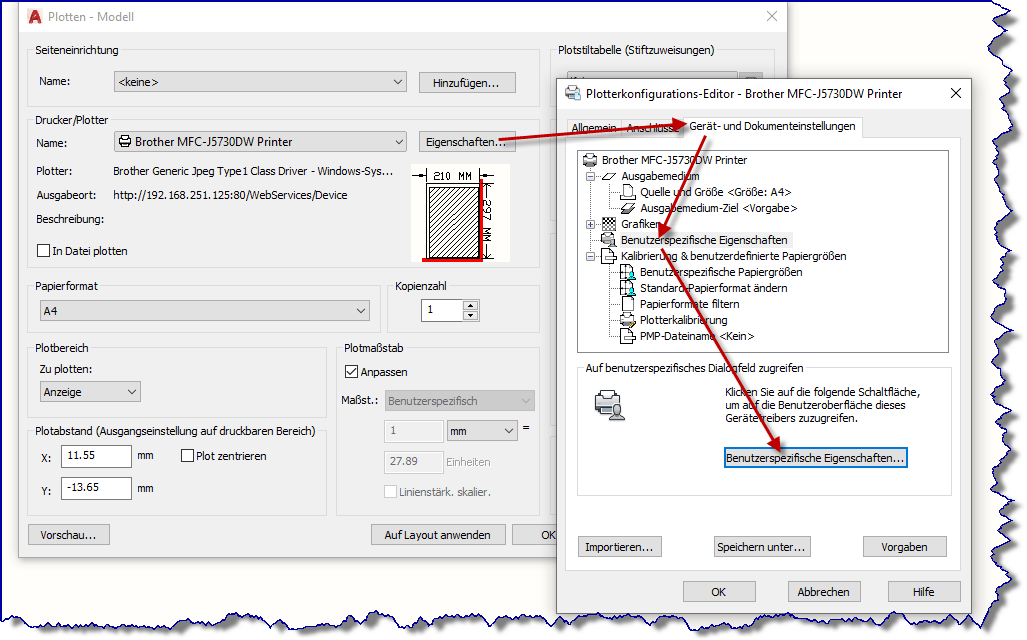
Task: Select Standard-Papierformat ändern tree item
Action: (713, 288)
